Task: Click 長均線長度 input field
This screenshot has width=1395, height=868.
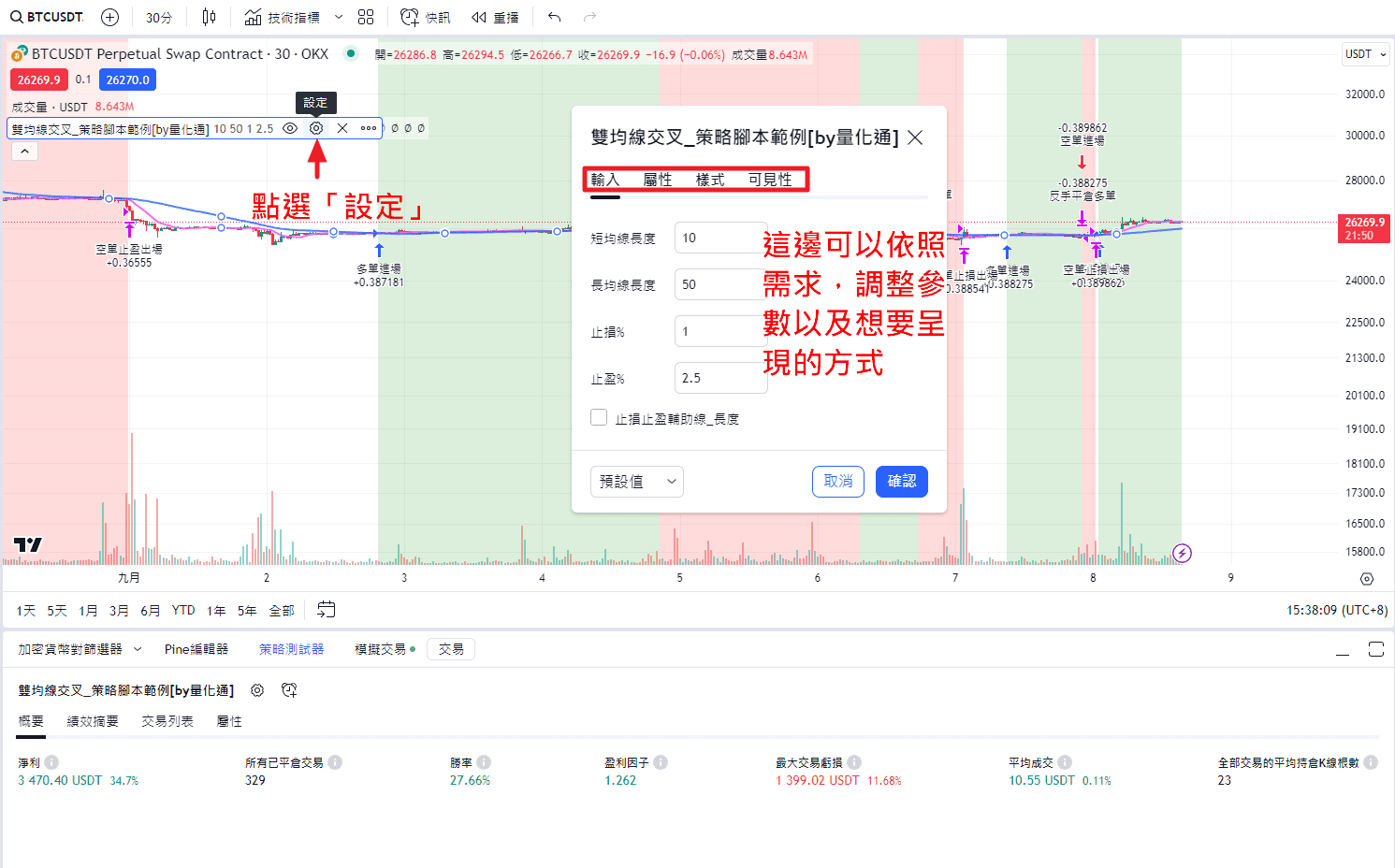Action: [720, 284]
